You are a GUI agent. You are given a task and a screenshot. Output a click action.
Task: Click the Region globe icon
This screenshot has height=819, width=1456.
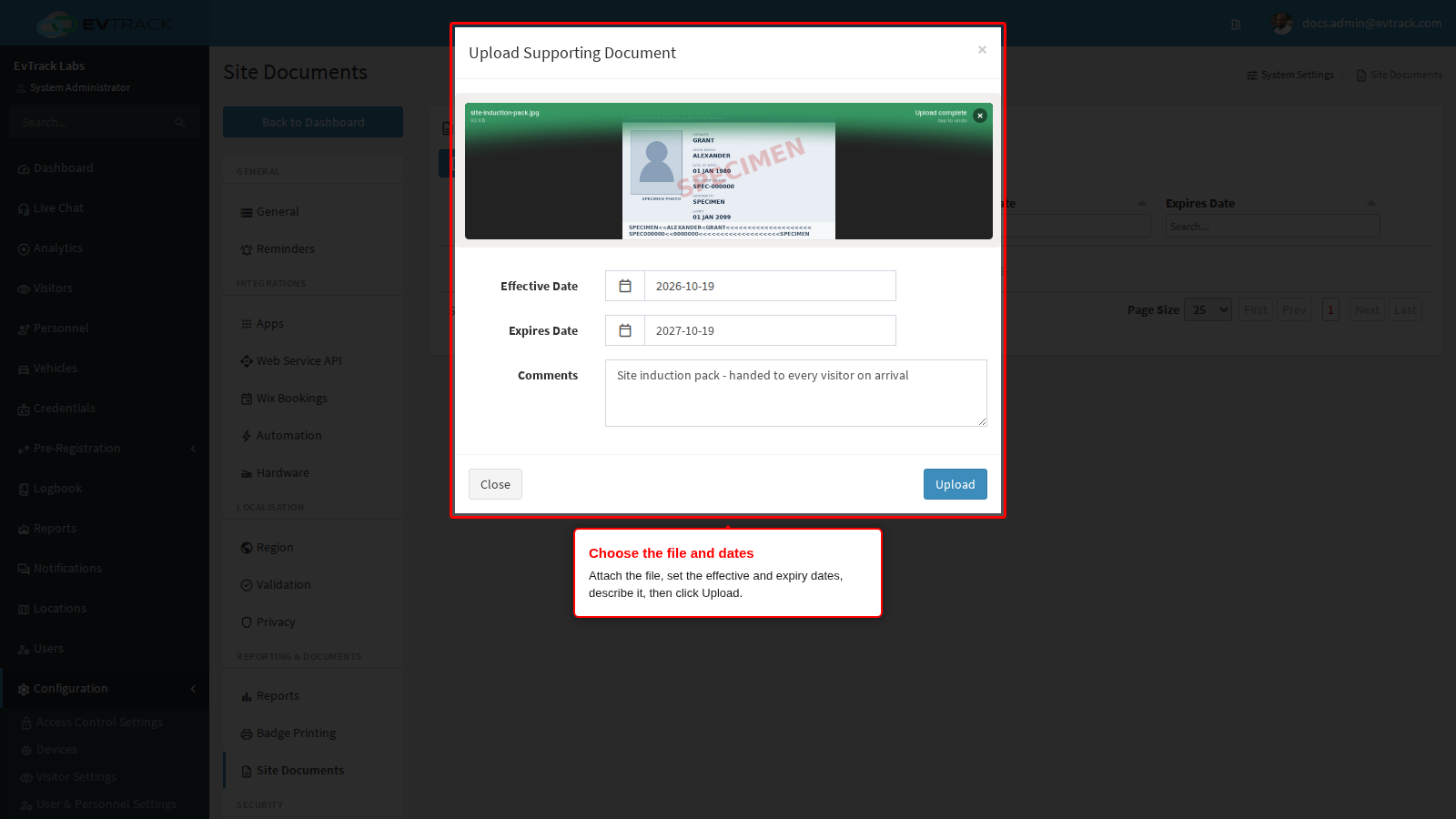247,548
